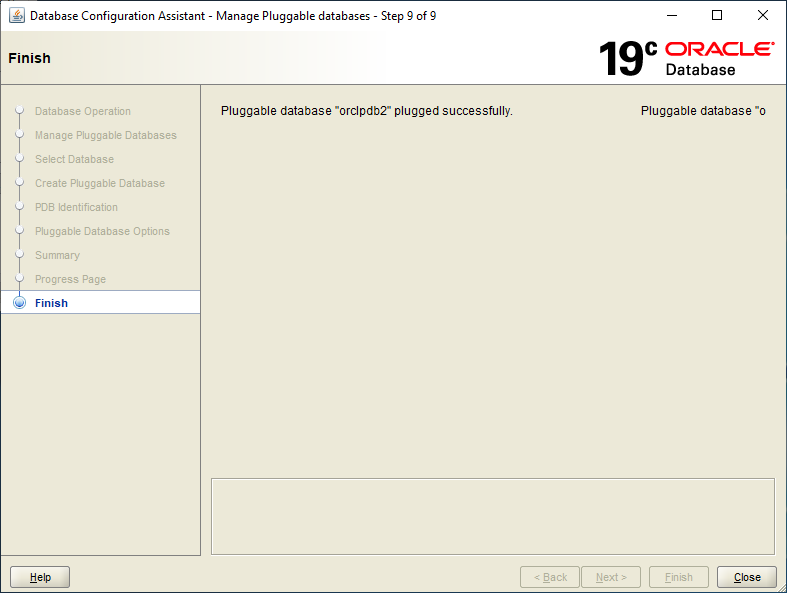
Task: Click the Close button
Action: (746, 577)
